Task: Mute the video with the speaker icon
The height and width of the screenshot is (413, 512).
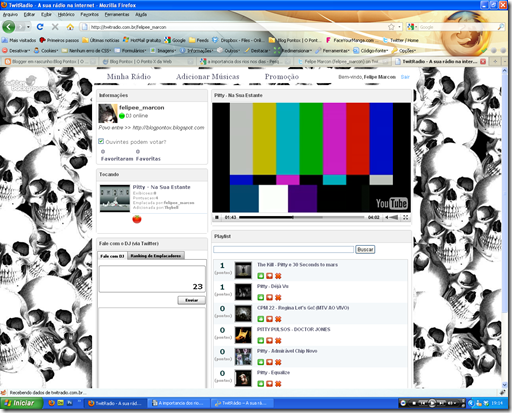Action: (x=387, y=217)
